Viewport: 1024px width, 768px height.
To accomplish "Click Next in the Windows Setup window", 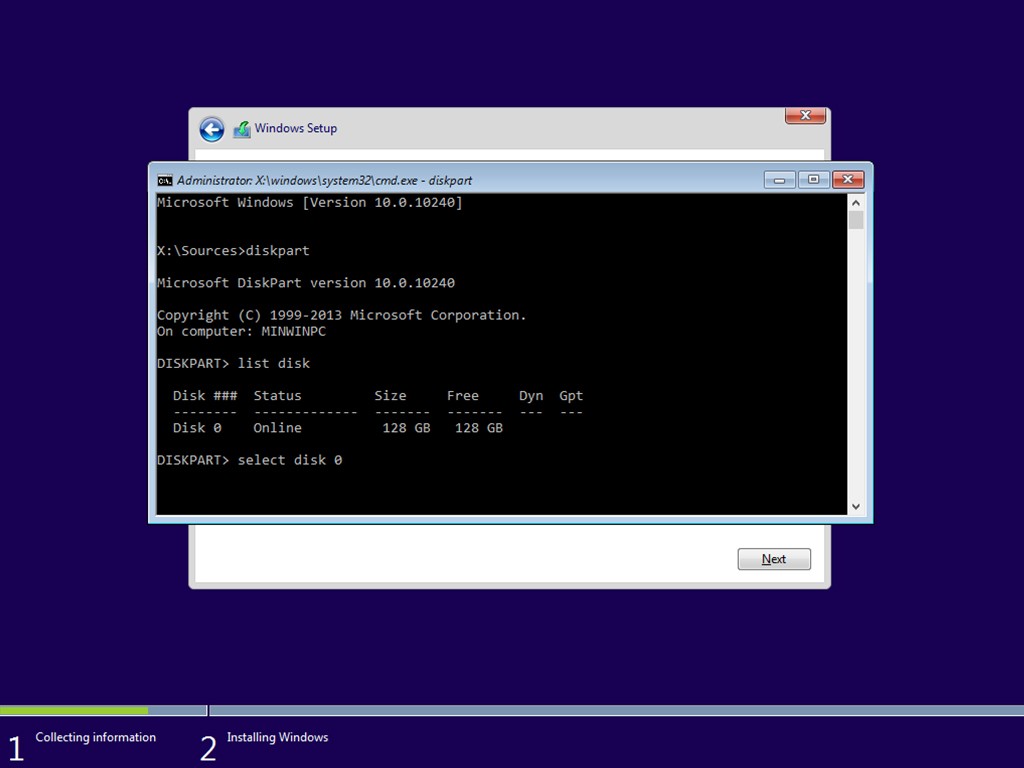I will [774, 559].
